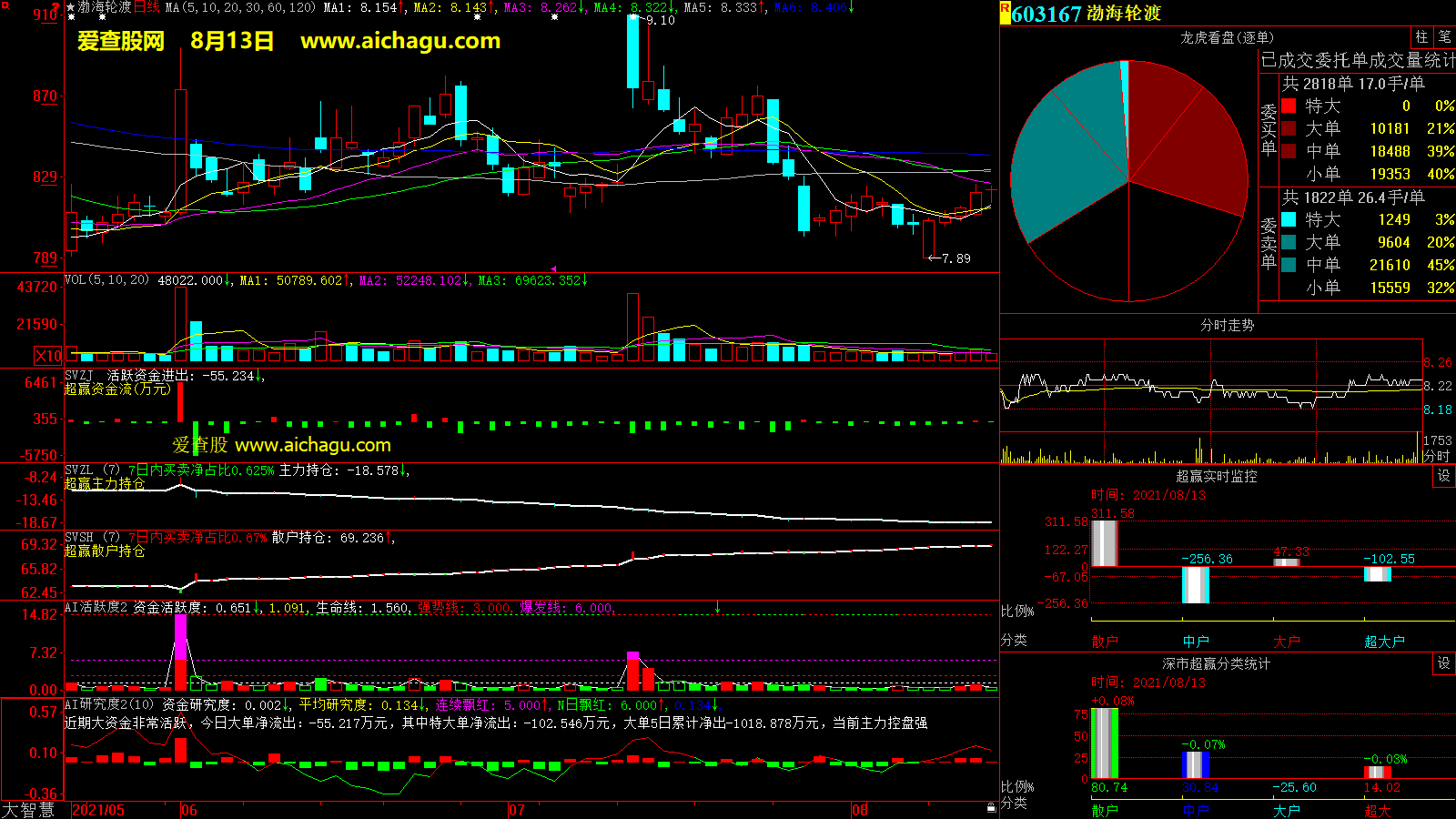
Task: Click the lock icon at timeline end
Action: point(991,808)
